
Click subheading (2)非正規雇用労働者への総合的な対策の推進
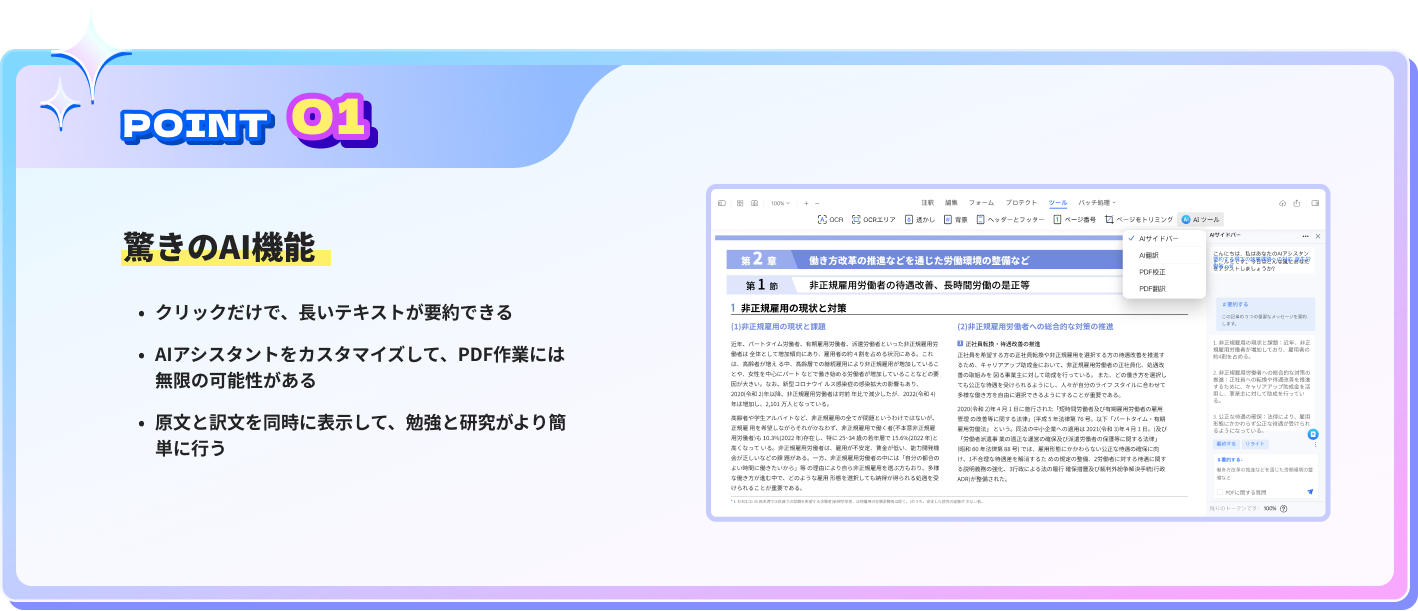(1037, 327)
